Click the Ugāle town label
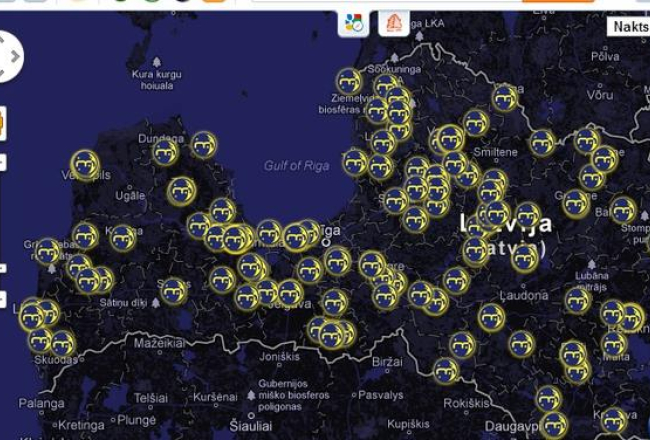This screenshot has height=440, width=650. point(130,196)
